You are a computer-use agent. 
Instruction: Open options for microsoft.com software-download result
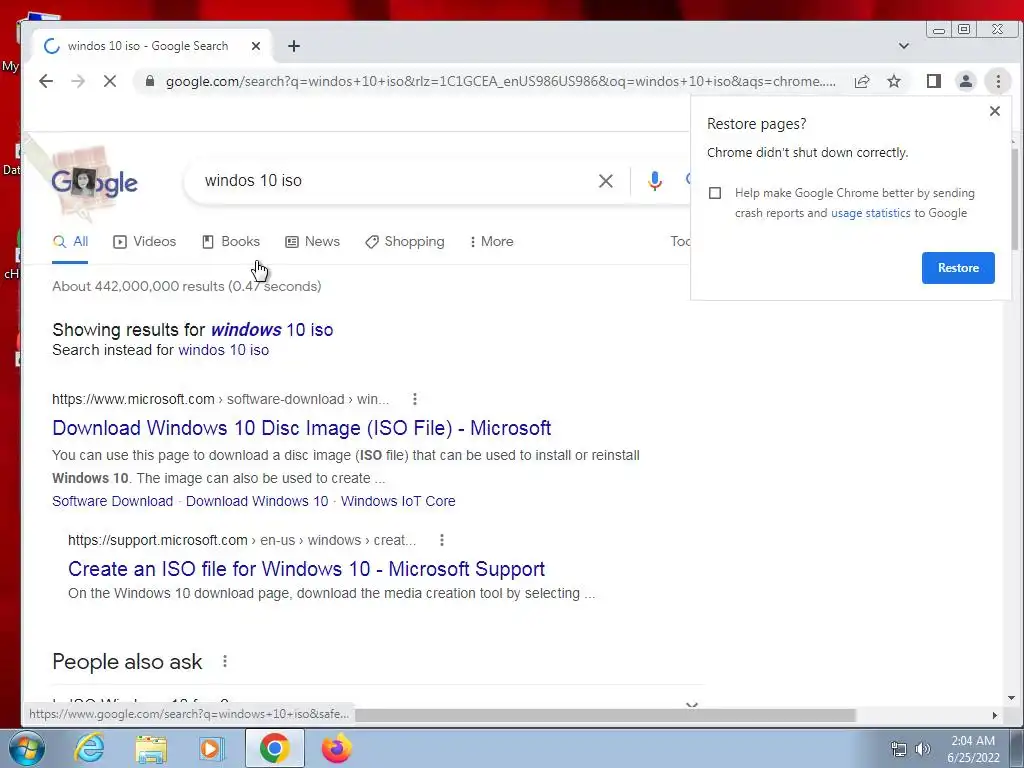415,399
